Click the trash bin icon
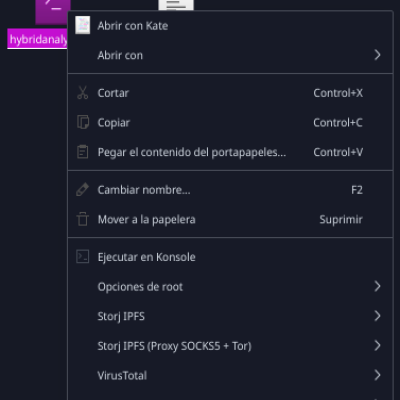400x400 pixels. pos(82,219)
